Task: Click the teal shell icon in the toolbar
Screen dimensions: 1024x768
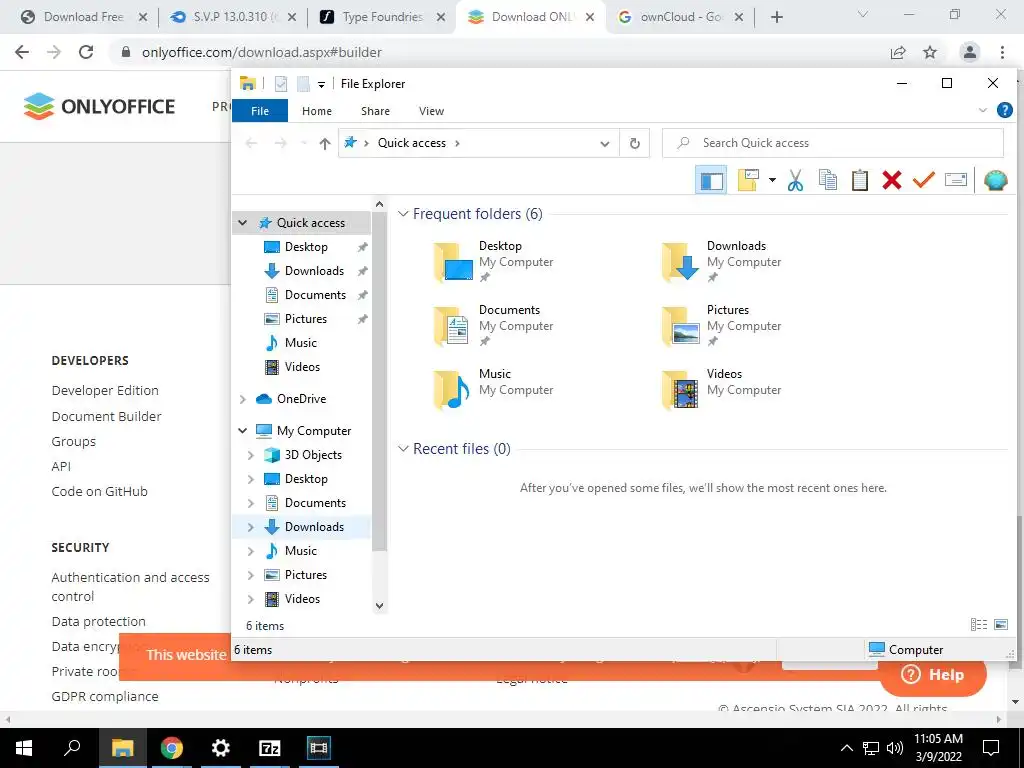Action: pyautogui.click(x=995, y=180)
